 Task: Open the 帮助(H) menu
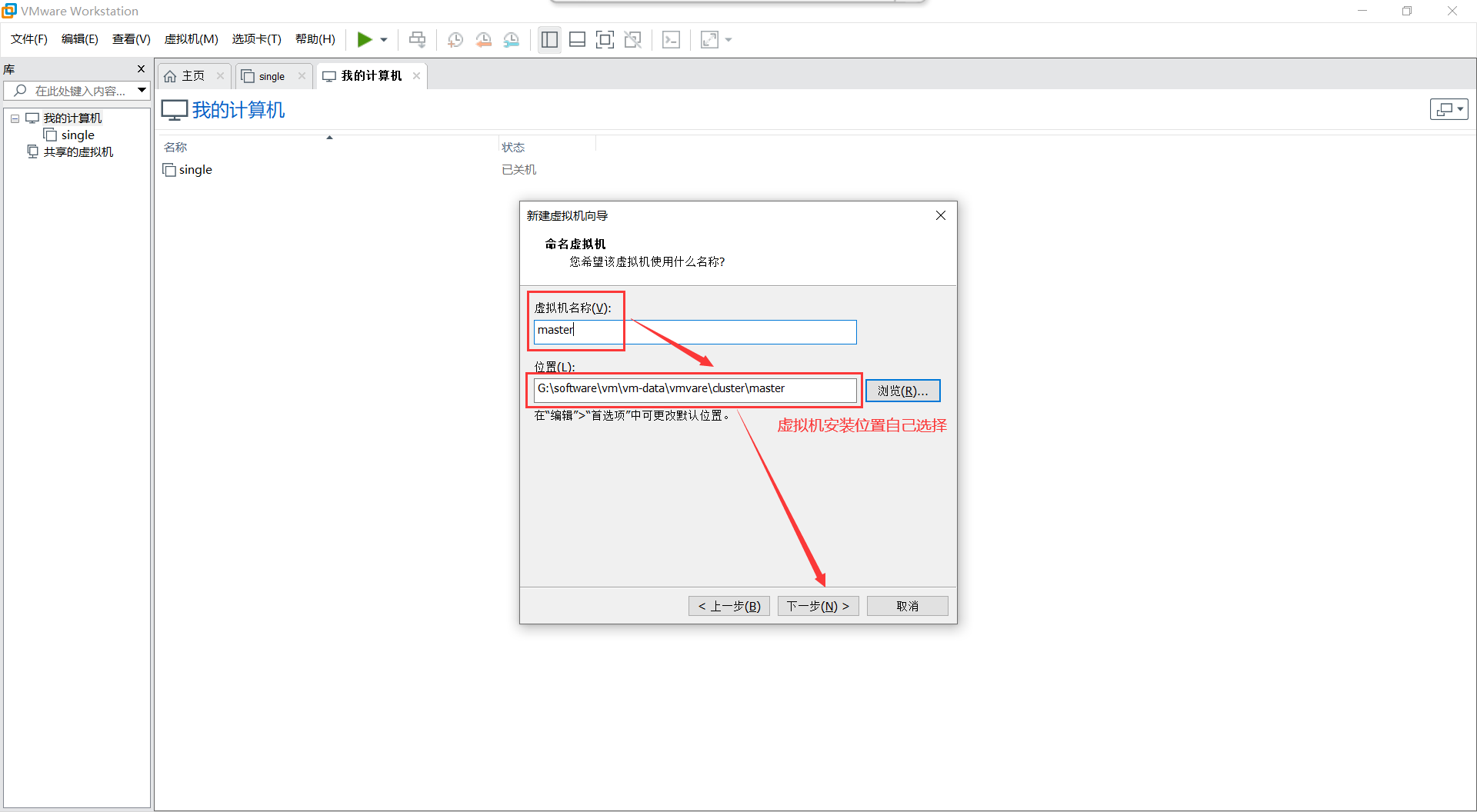tap(315, 39)
